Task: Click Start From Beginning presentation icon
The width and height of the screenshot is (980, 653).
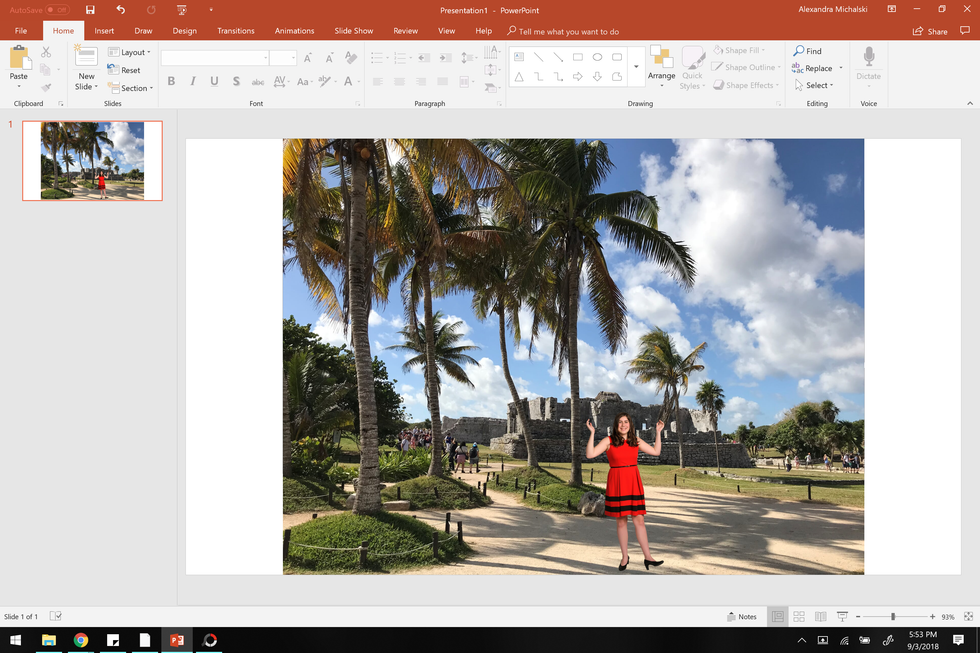Action: pos(180,9)
